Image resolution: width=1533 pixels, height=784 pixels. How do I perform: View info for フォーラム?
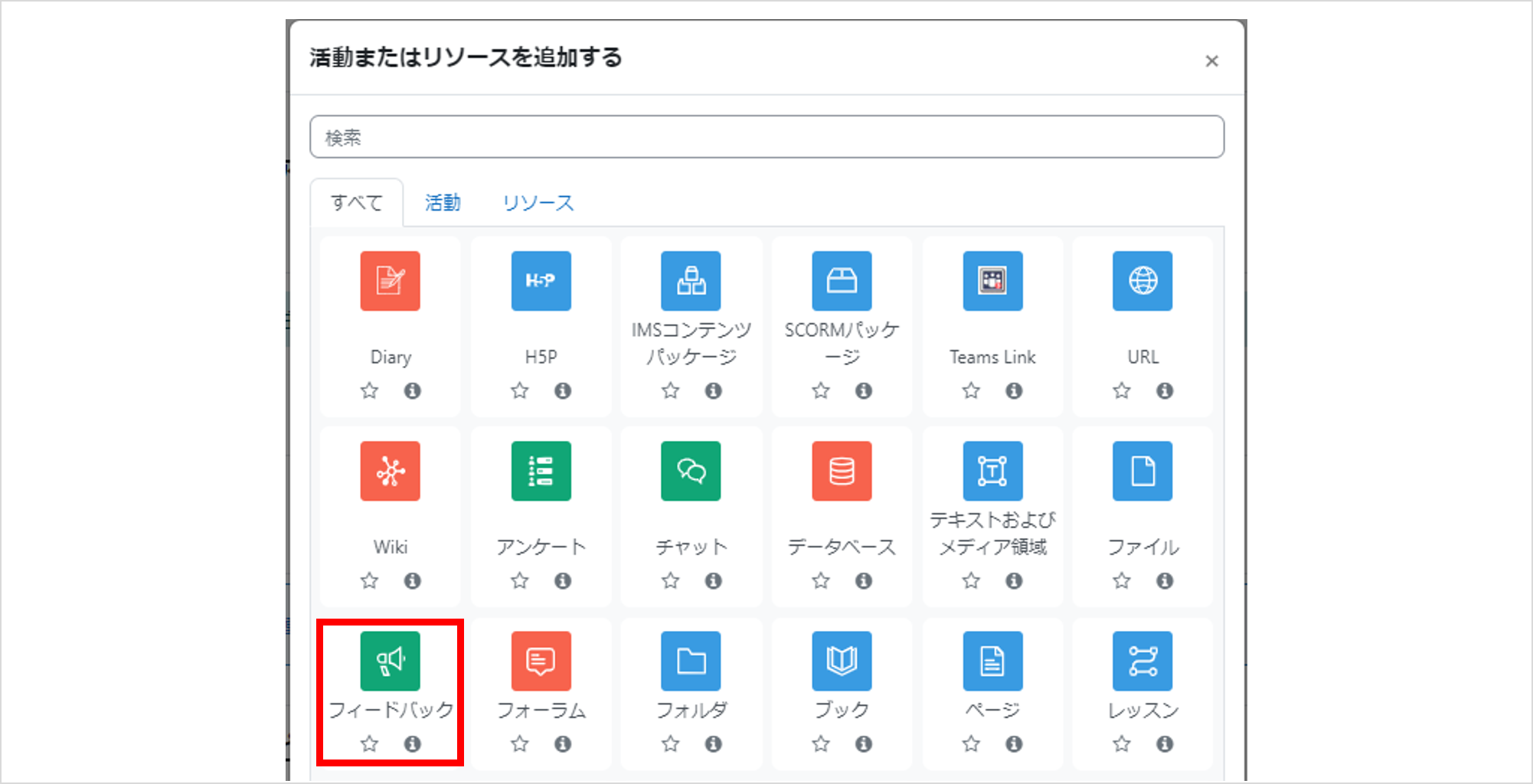click(x=563, y=743)
